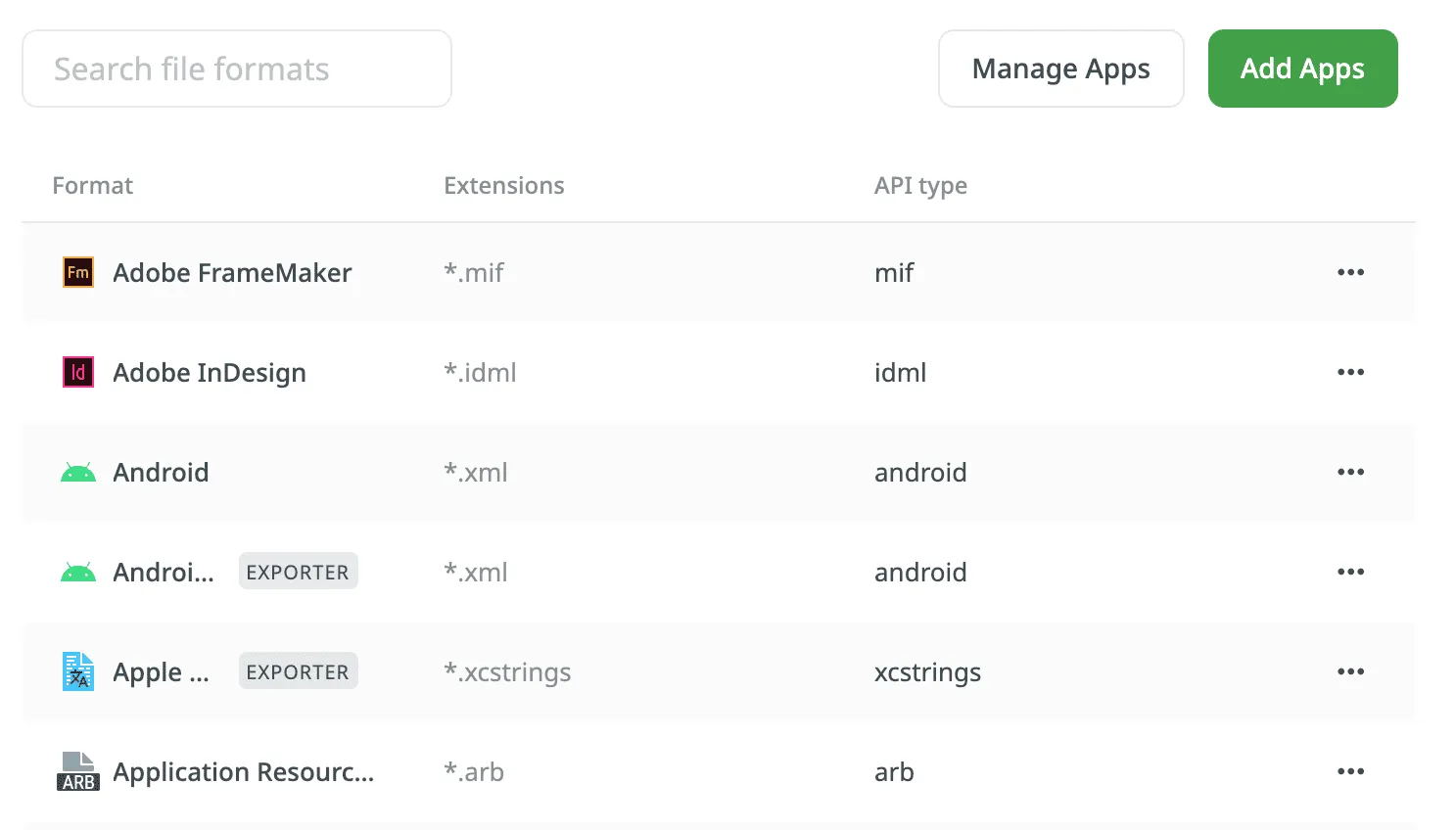The image size is (1456, 830).
Task: Click the Apple xcstrings translation icon
Action: click(77, 672)
